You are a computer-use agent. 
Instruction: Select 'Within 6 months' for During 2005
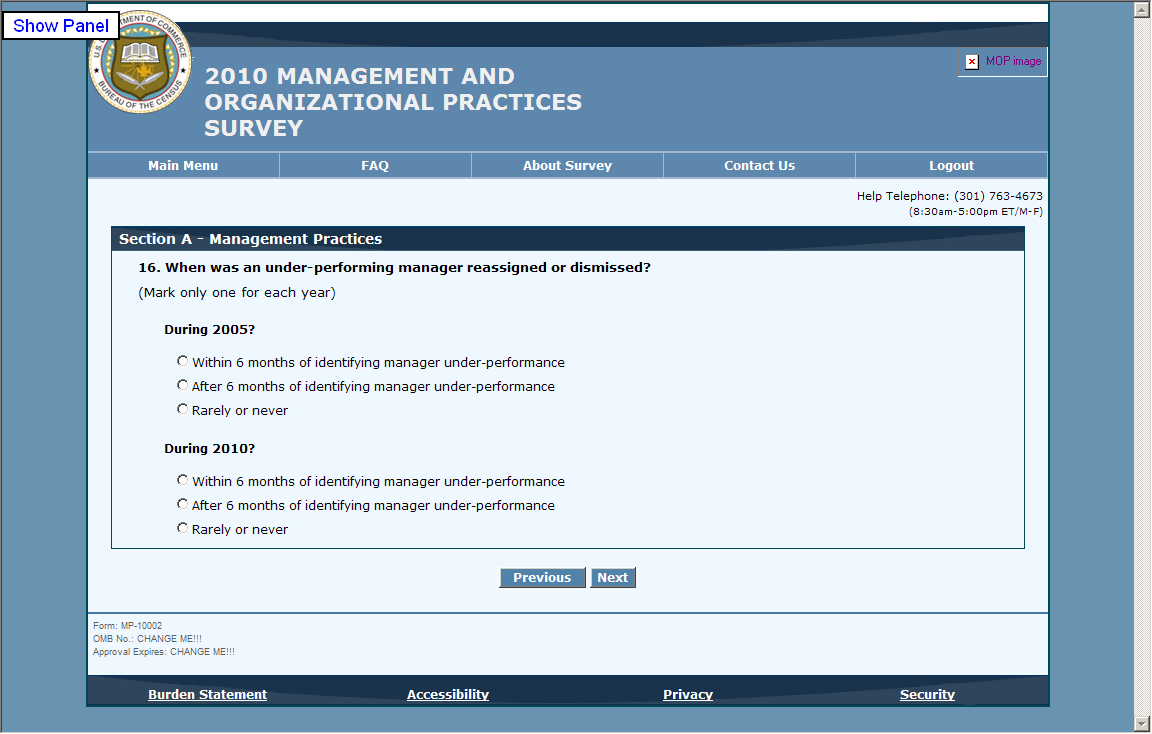(182, 361)
